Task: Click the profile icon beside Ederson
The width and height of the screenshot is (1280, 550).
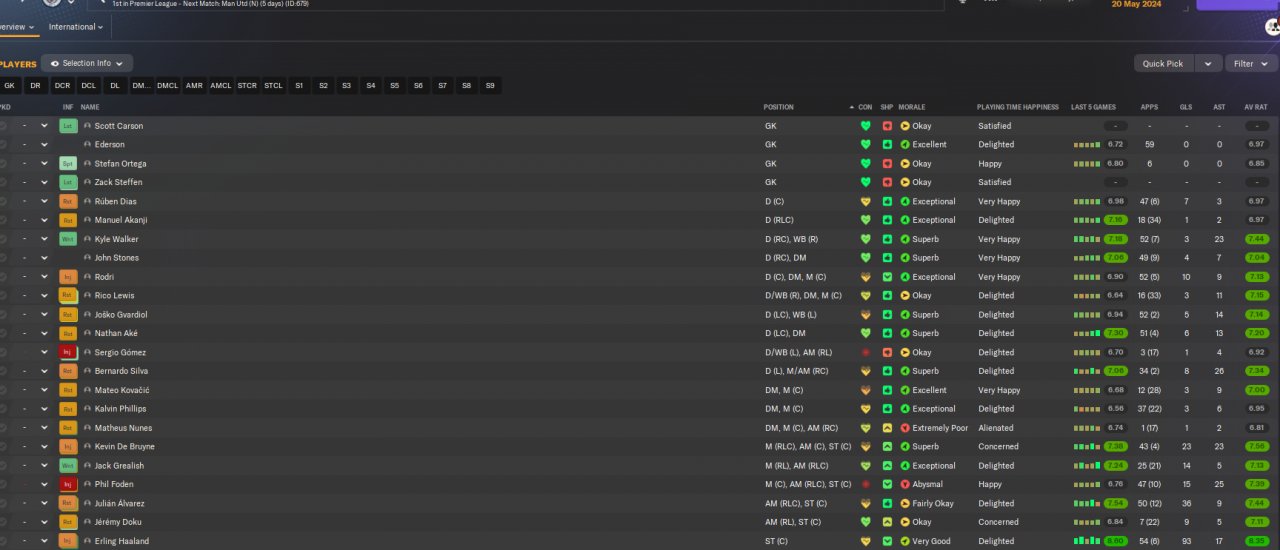Action: pos(88,145)
